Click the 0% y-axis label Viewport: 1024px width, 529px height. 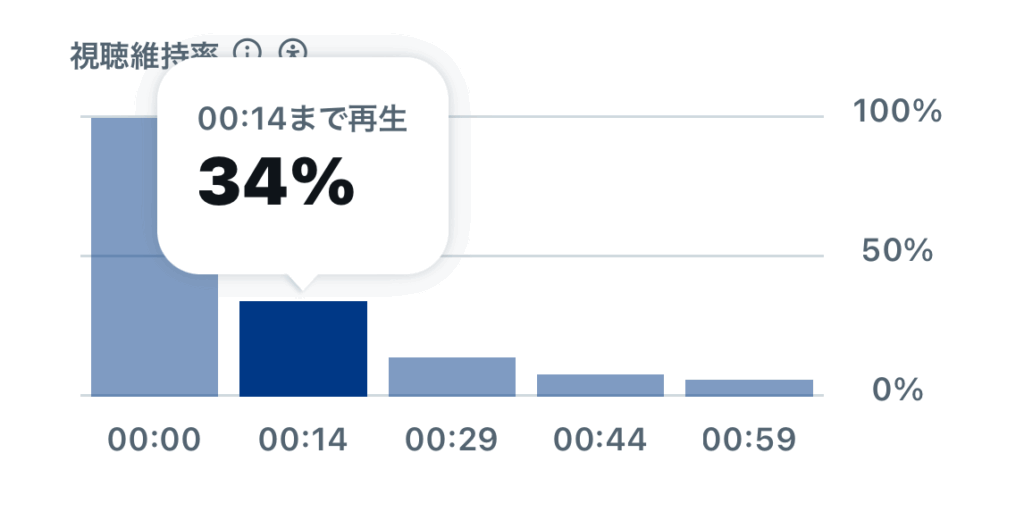897,390
